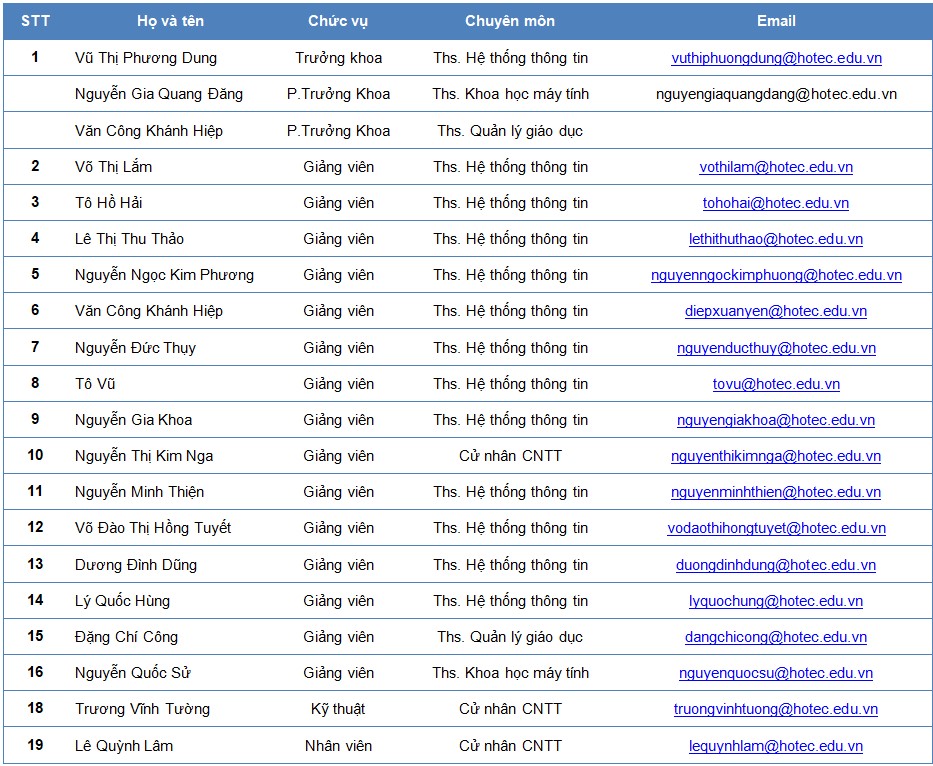Select the name Nguyễn Quốc Sử

coord(133,673)
